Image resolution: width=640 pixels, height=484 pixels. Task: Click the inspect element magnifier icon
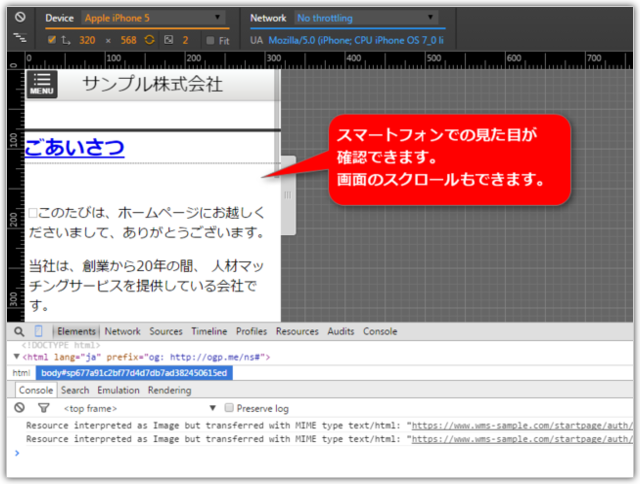(x=20, y=331)
